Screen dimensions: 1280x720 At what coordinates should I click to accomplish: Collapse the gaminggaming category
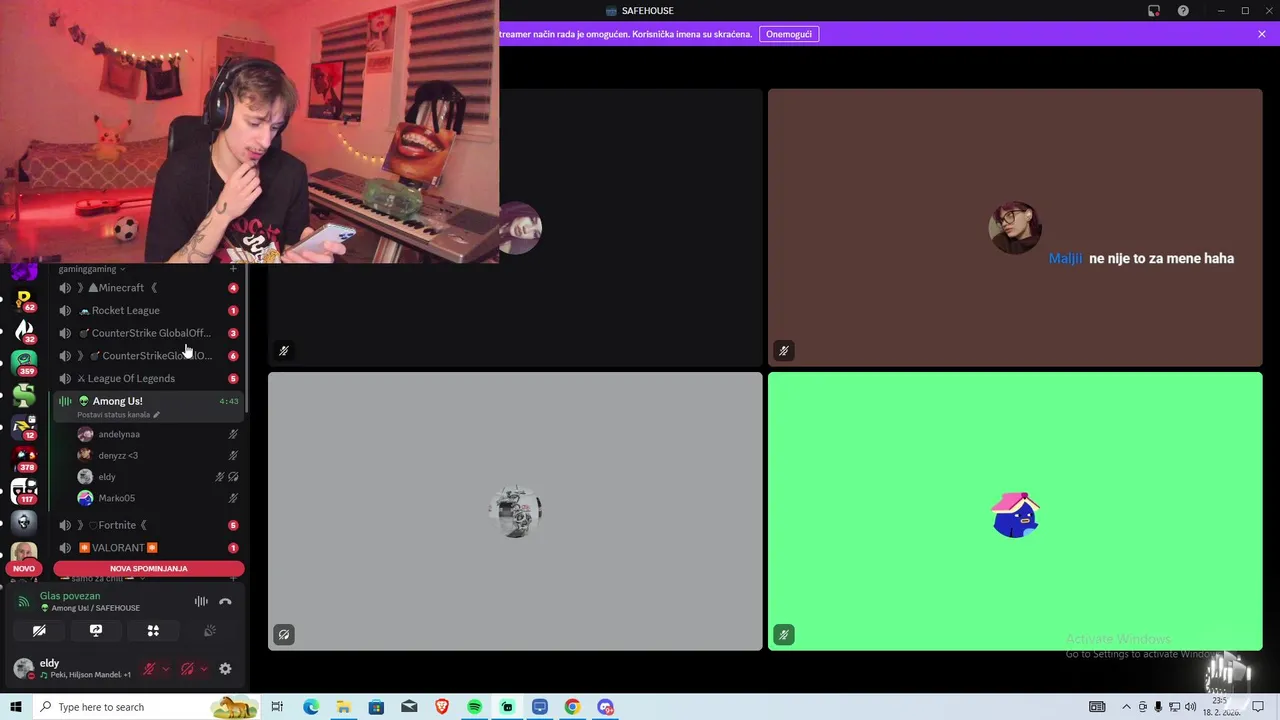91,269
